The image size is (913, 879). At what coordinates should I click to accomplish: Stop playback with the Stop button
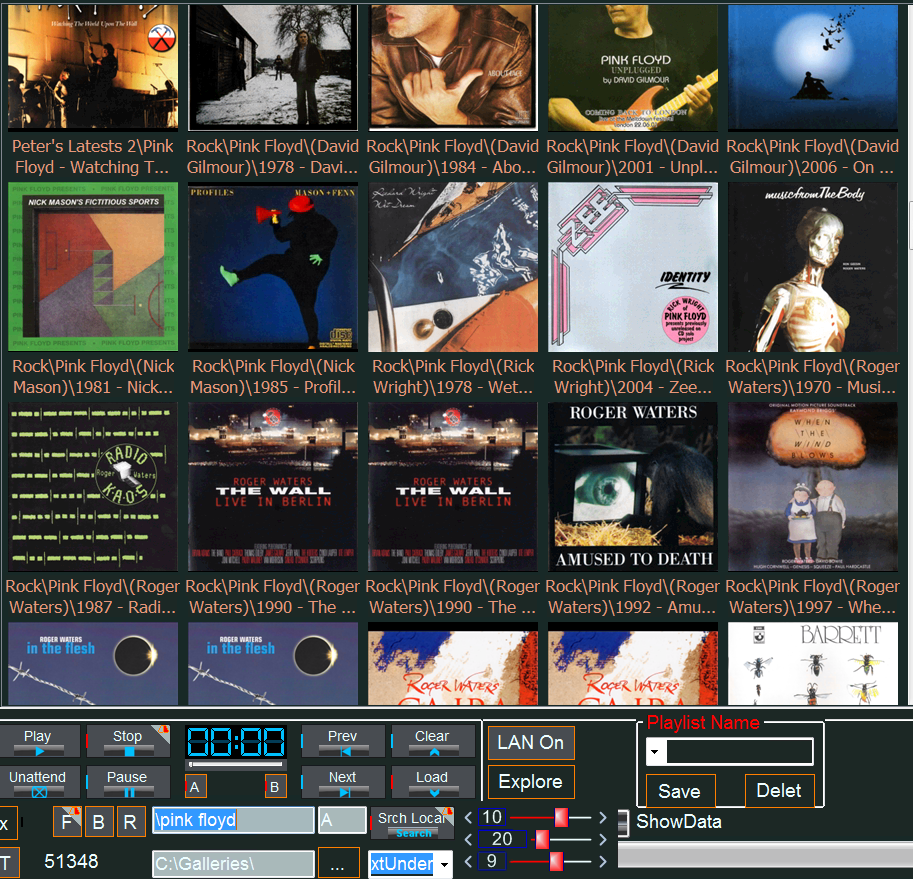click(x=128, y=741)
